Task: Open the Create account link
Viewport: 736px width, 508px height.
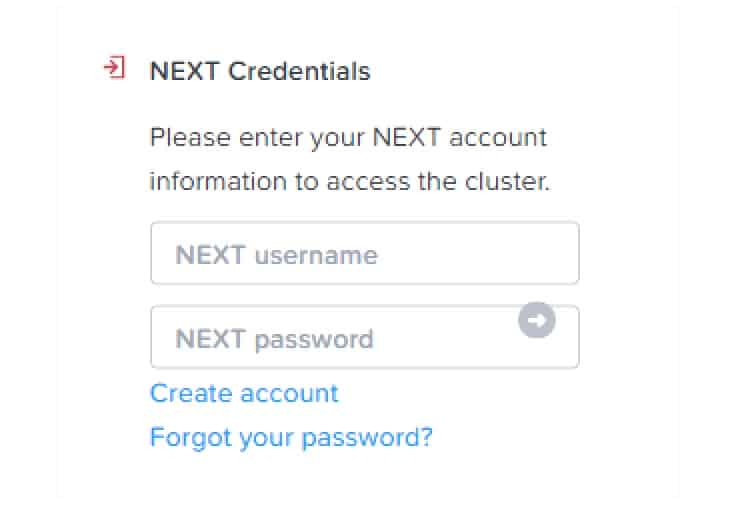Action: pos(244,393)
